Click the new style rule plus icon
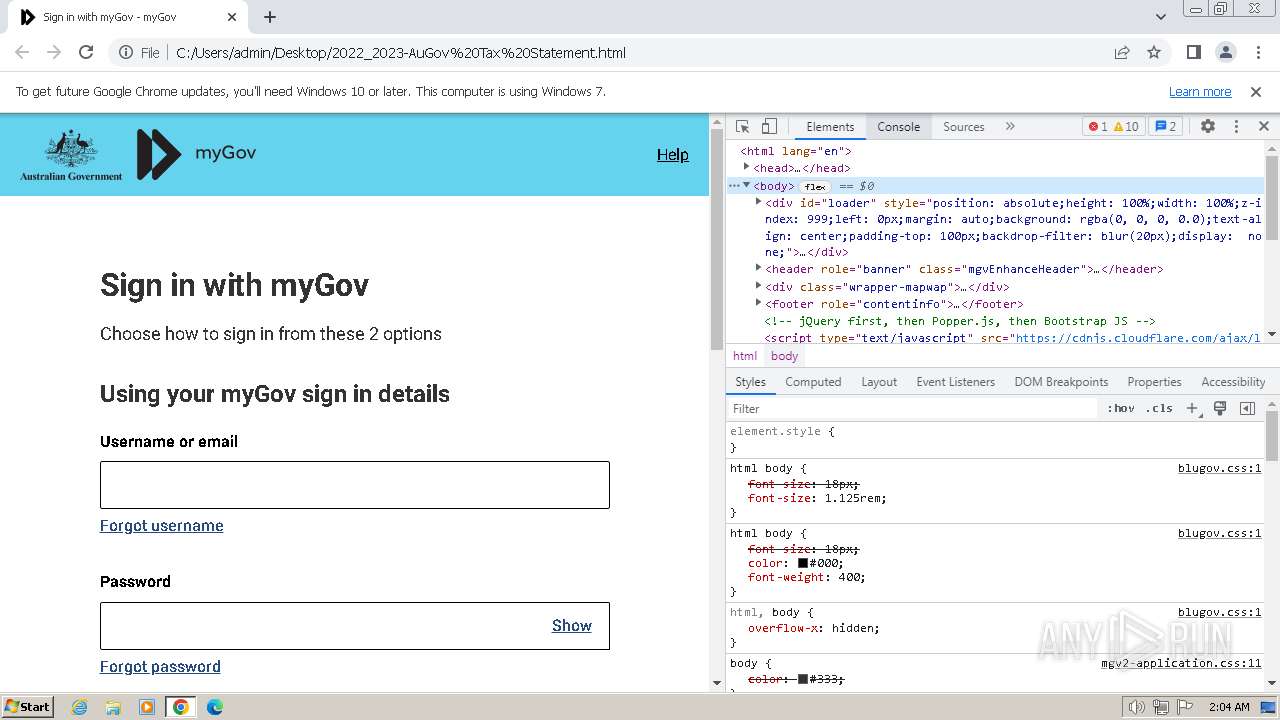1280x720 pixels. [x=1193, y=408]
